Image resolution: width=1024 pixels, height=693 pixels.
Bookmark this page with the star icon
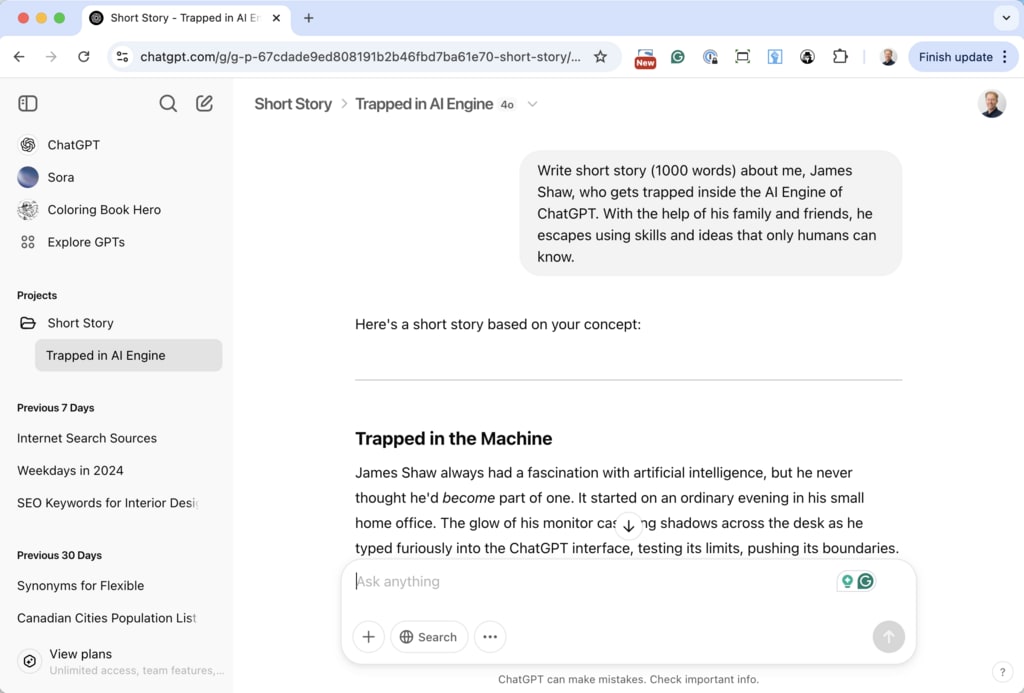pyautogui.click(x=600, y=57)
